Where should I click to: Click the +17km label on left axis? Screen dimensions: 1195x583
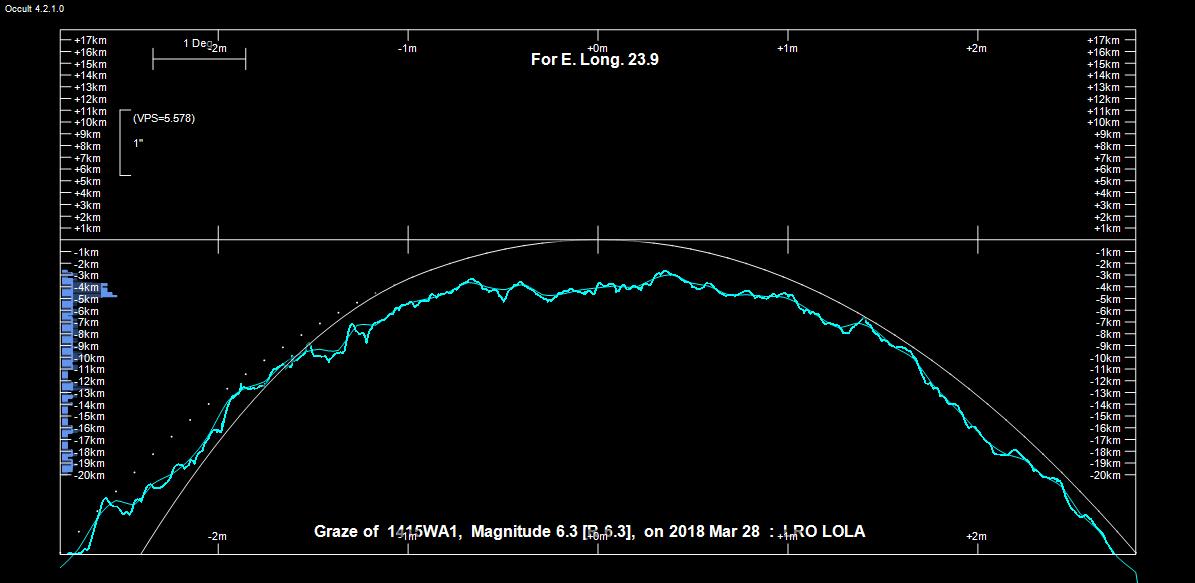point(89,40)
